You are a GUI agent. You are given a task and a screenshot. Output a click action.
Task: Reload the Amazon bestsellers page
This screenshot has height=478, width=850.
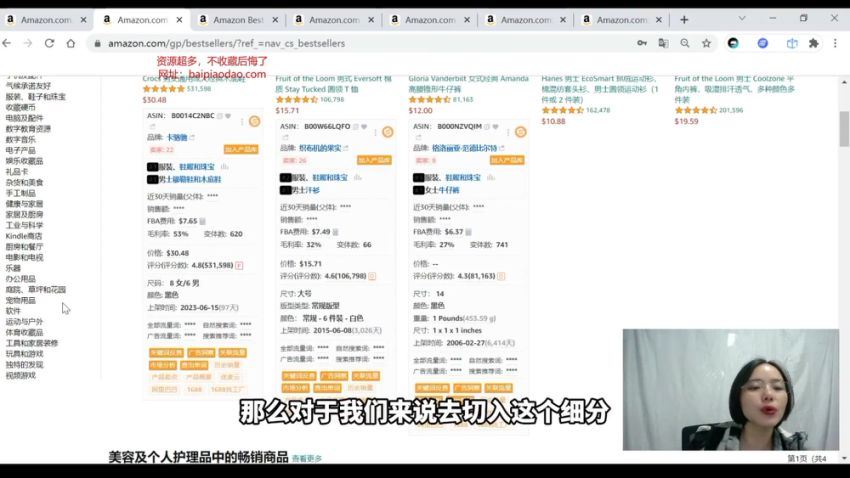pyautogui.click(x=49, y=43)
